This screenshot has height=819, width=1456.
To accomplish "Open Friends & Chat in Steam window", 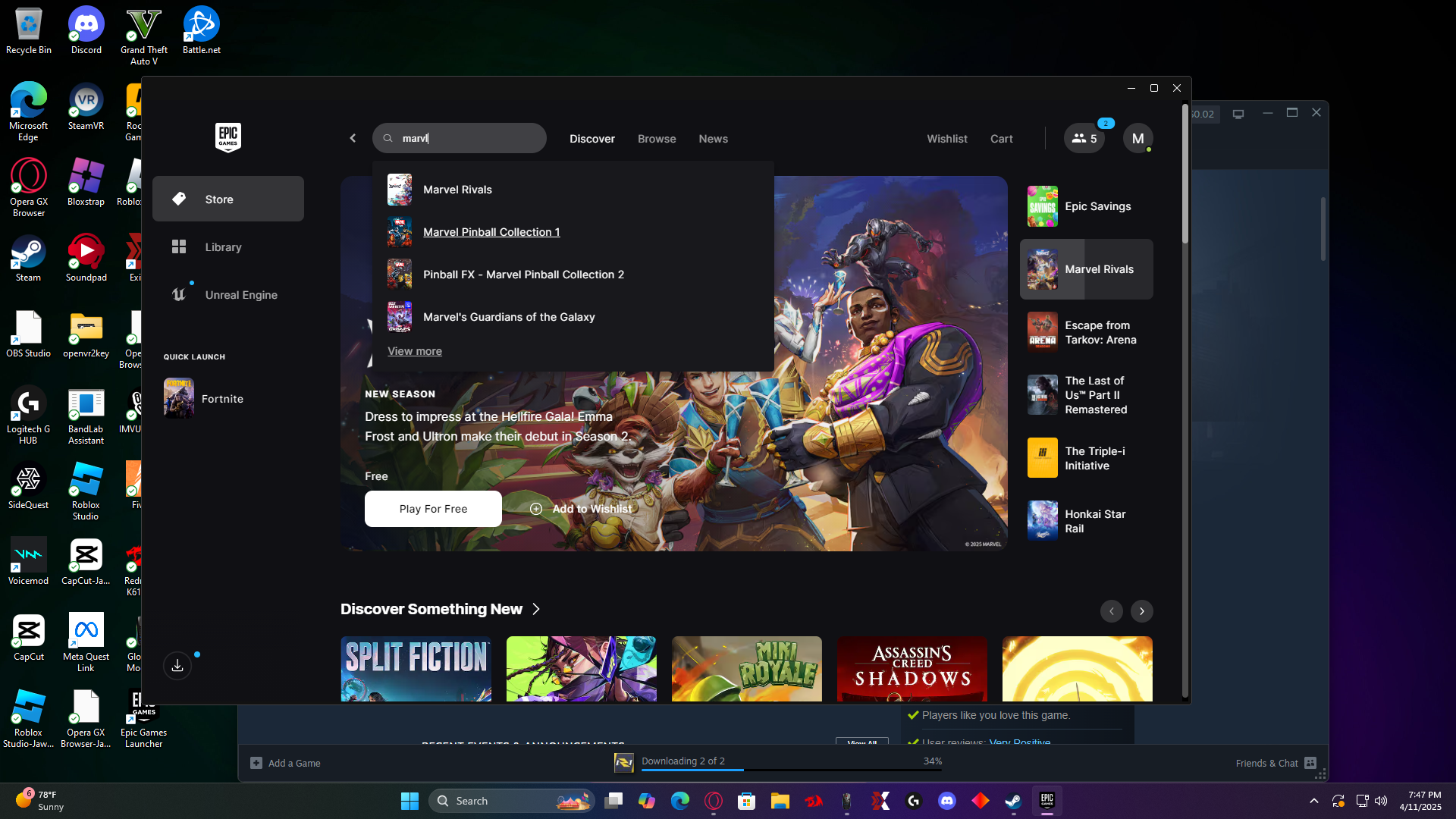I will [x=1276, y=763].
